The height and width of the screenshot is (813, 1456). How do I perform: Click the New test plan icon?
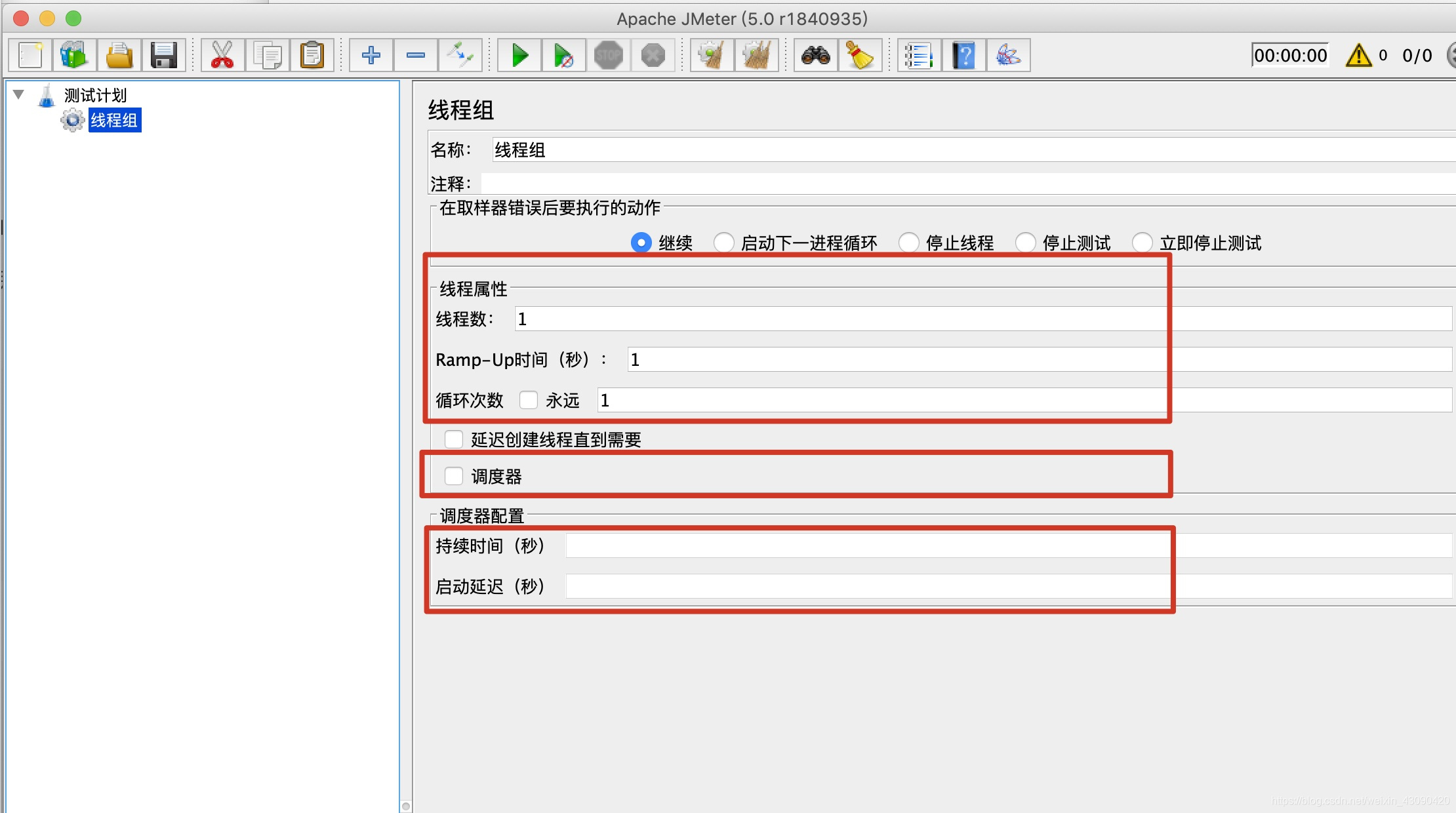30,55
